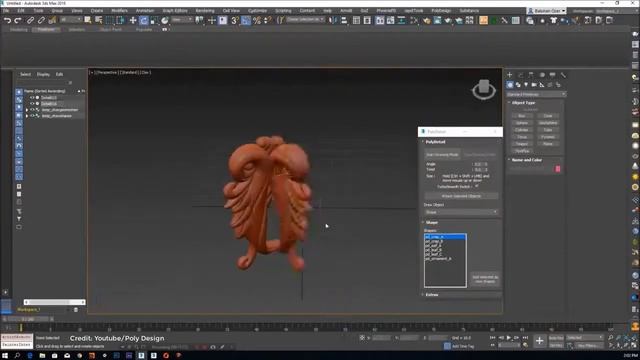Select Cameras category in Create panel

click(534, 85)
